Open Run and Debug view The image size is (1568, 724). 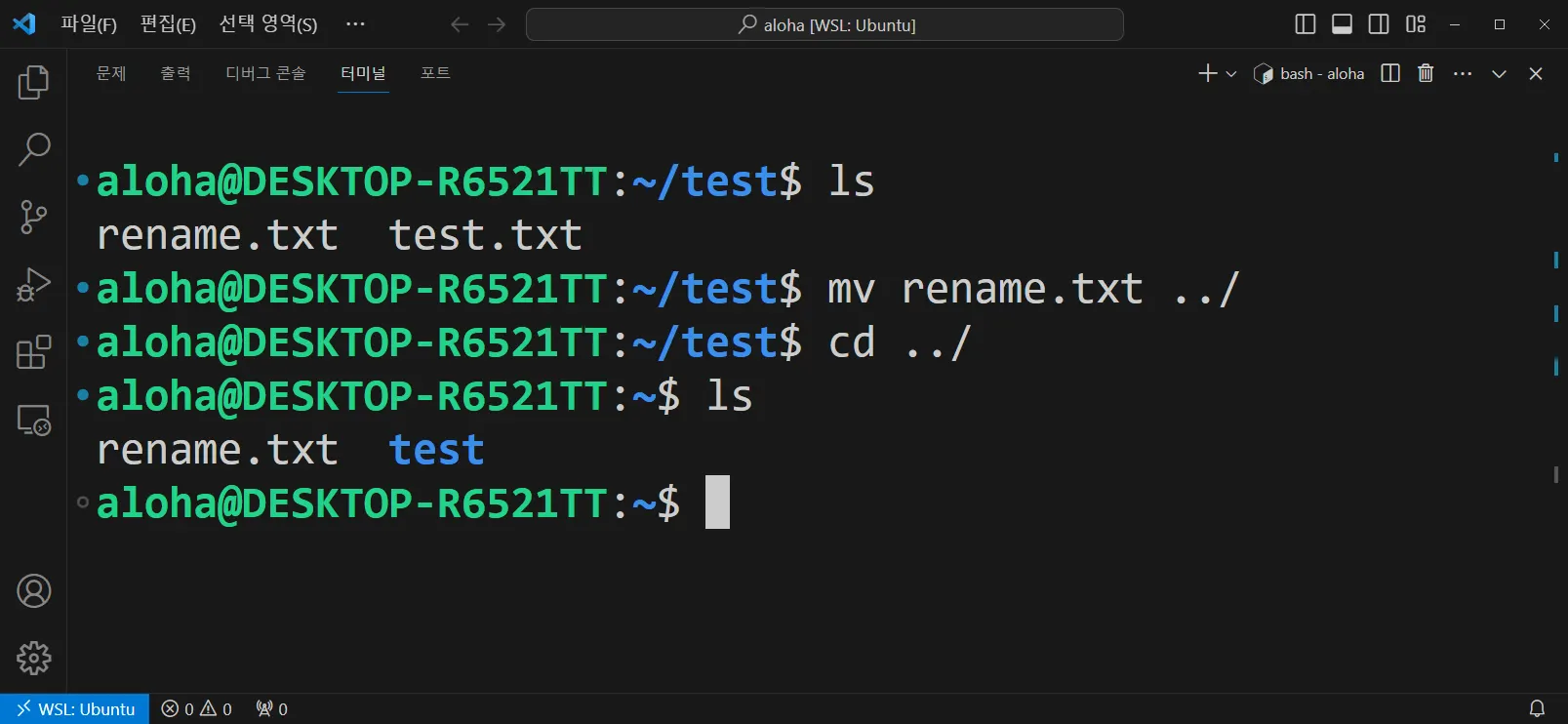click(x=33, y=285)
